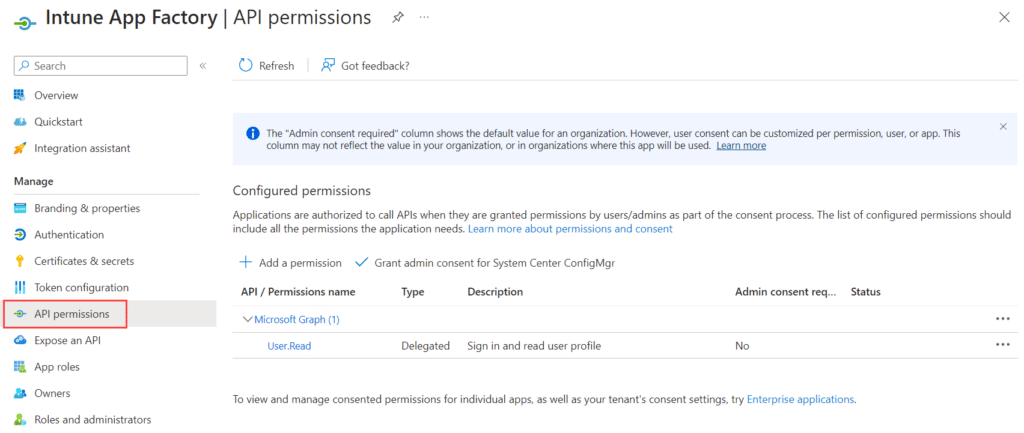Click the Manage section label

coord(33,181)
